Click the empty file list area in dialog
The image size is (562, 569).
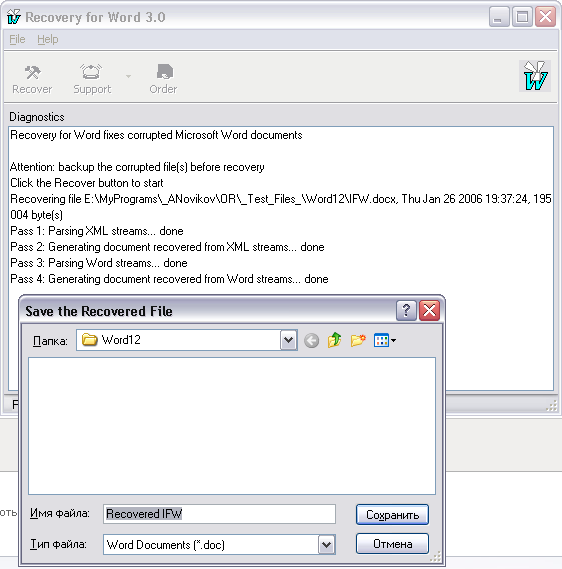(232, 426)
